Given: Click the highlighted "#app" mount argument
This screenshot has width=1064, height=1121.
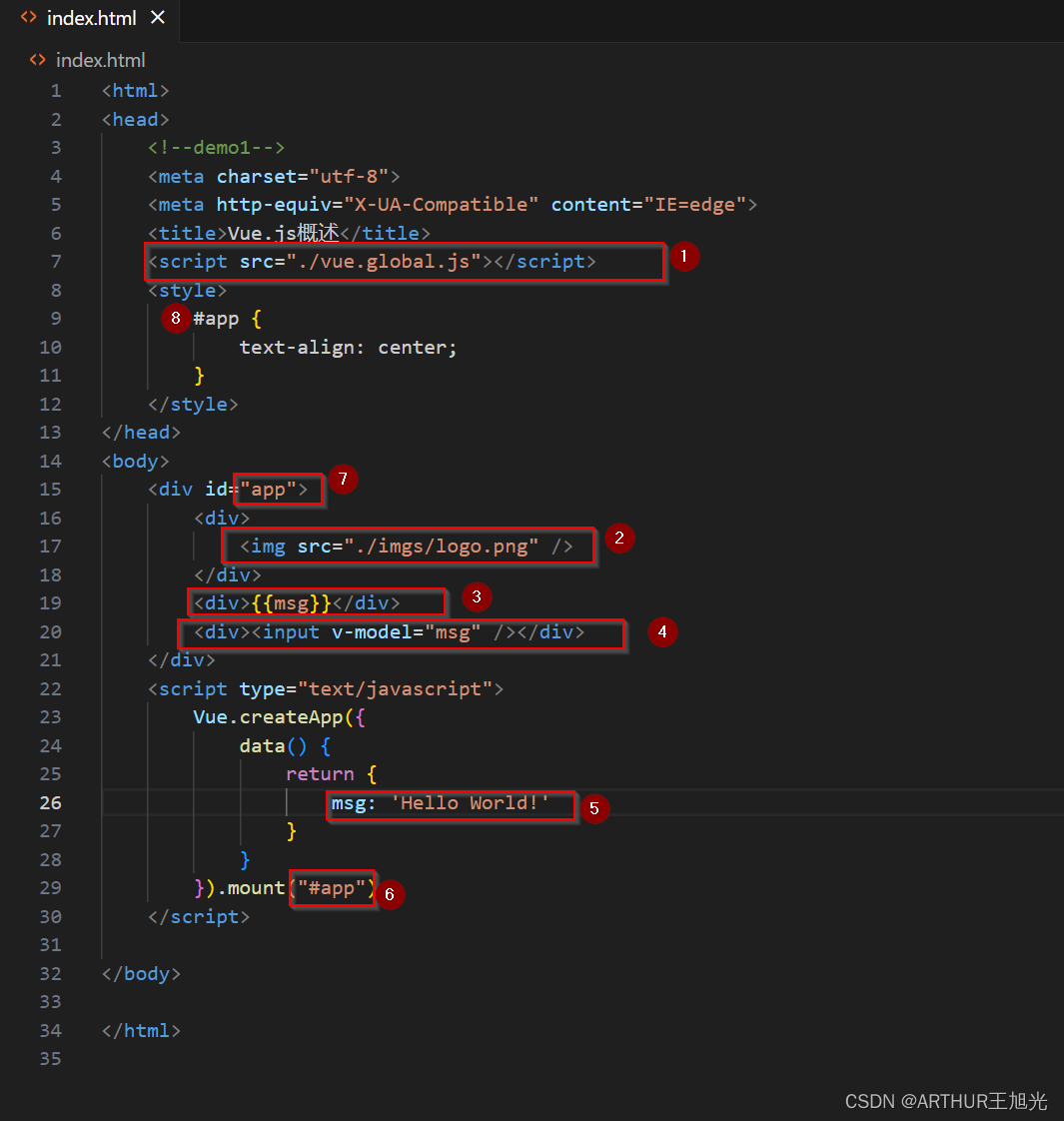Looking at the screenshot, I should [x=332, y=887].
